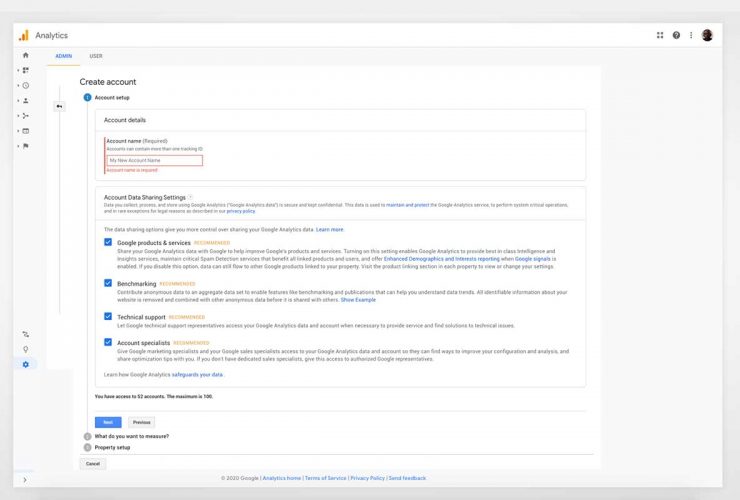
Task: Uncheck the Account specialists checkbox
Action: 108,342
